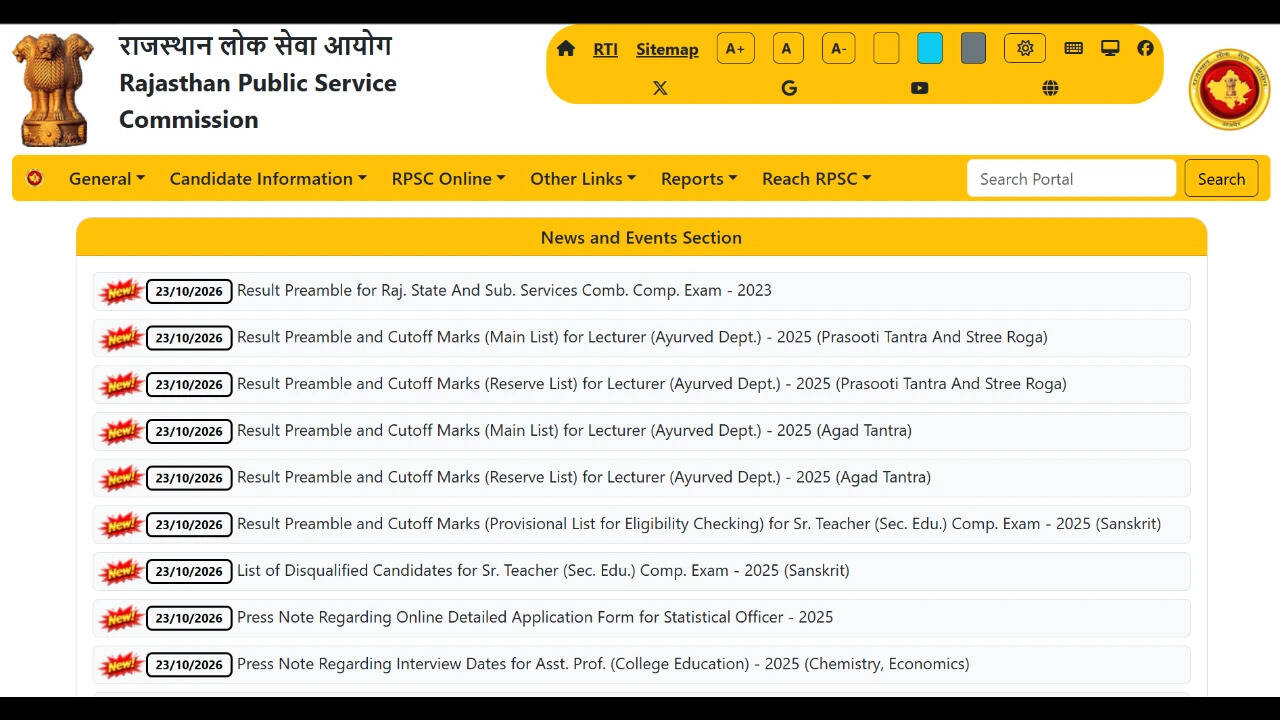Decrease font size with A- button

pyautogui.click(x=838, y=48)
